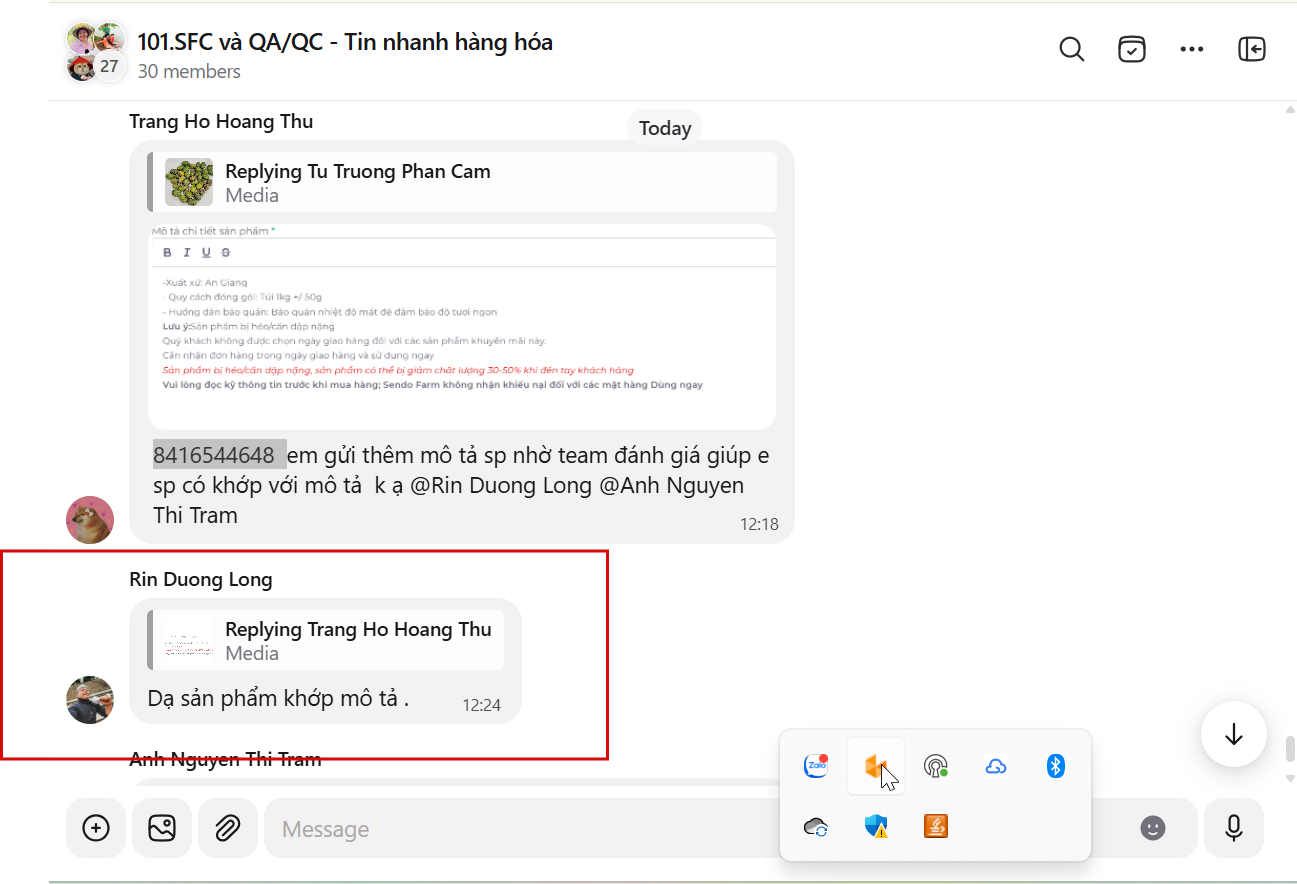Click the 30 members label
The image size is (1297, 884).
point(189,71)
